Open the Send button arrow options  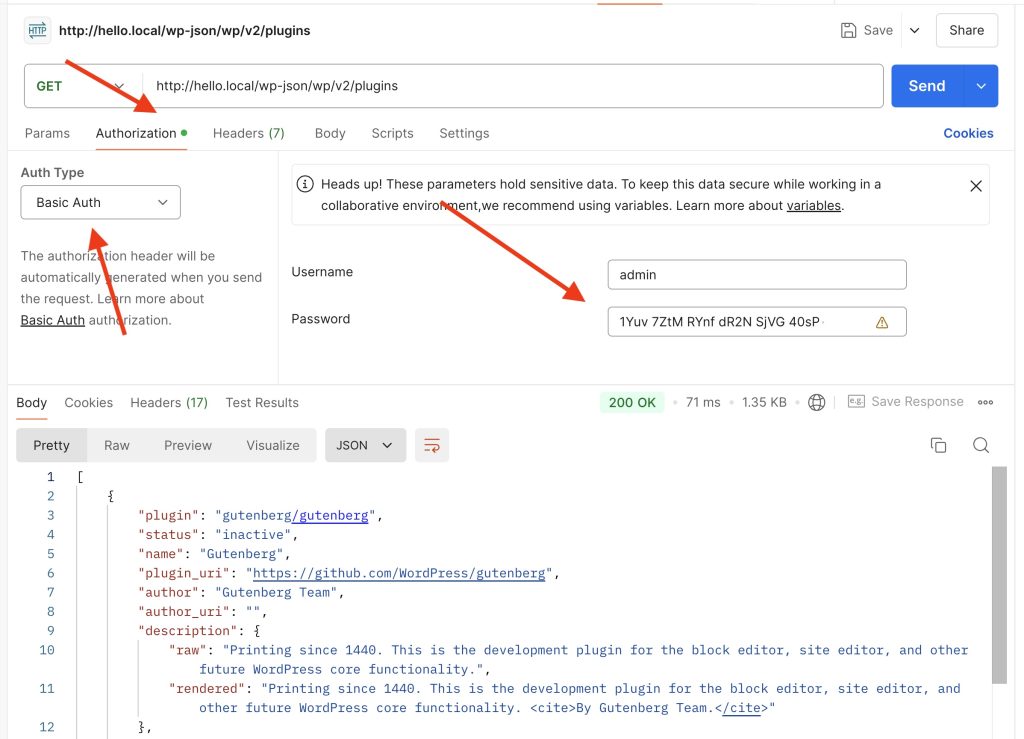[x=981, y=86]
